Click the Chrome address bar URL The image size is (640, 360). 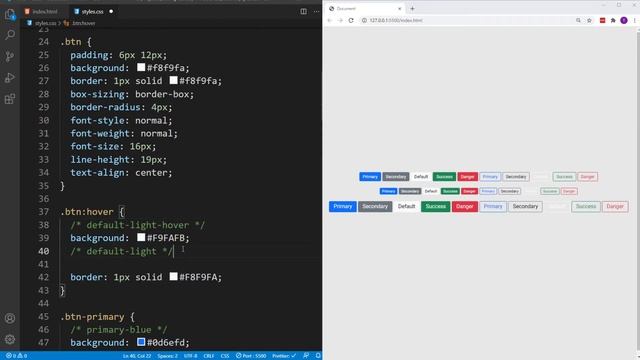point(396,20)
